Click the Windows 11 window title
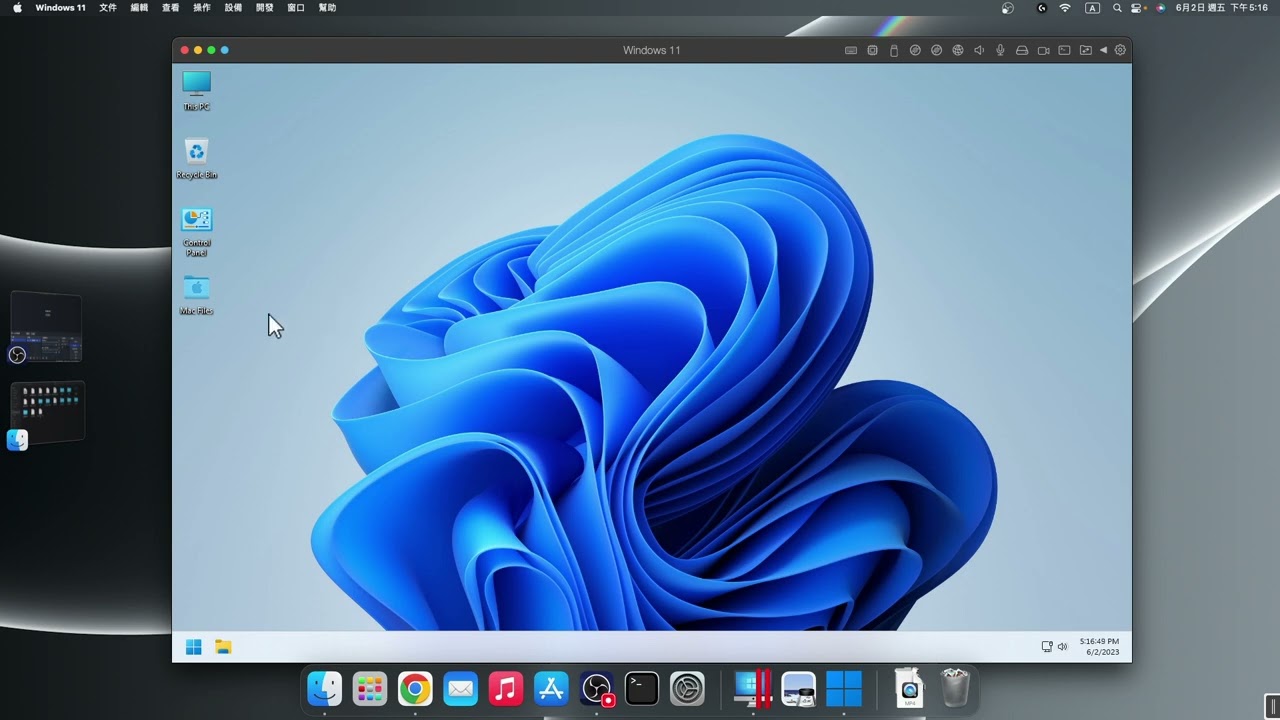 pos(651,50)
